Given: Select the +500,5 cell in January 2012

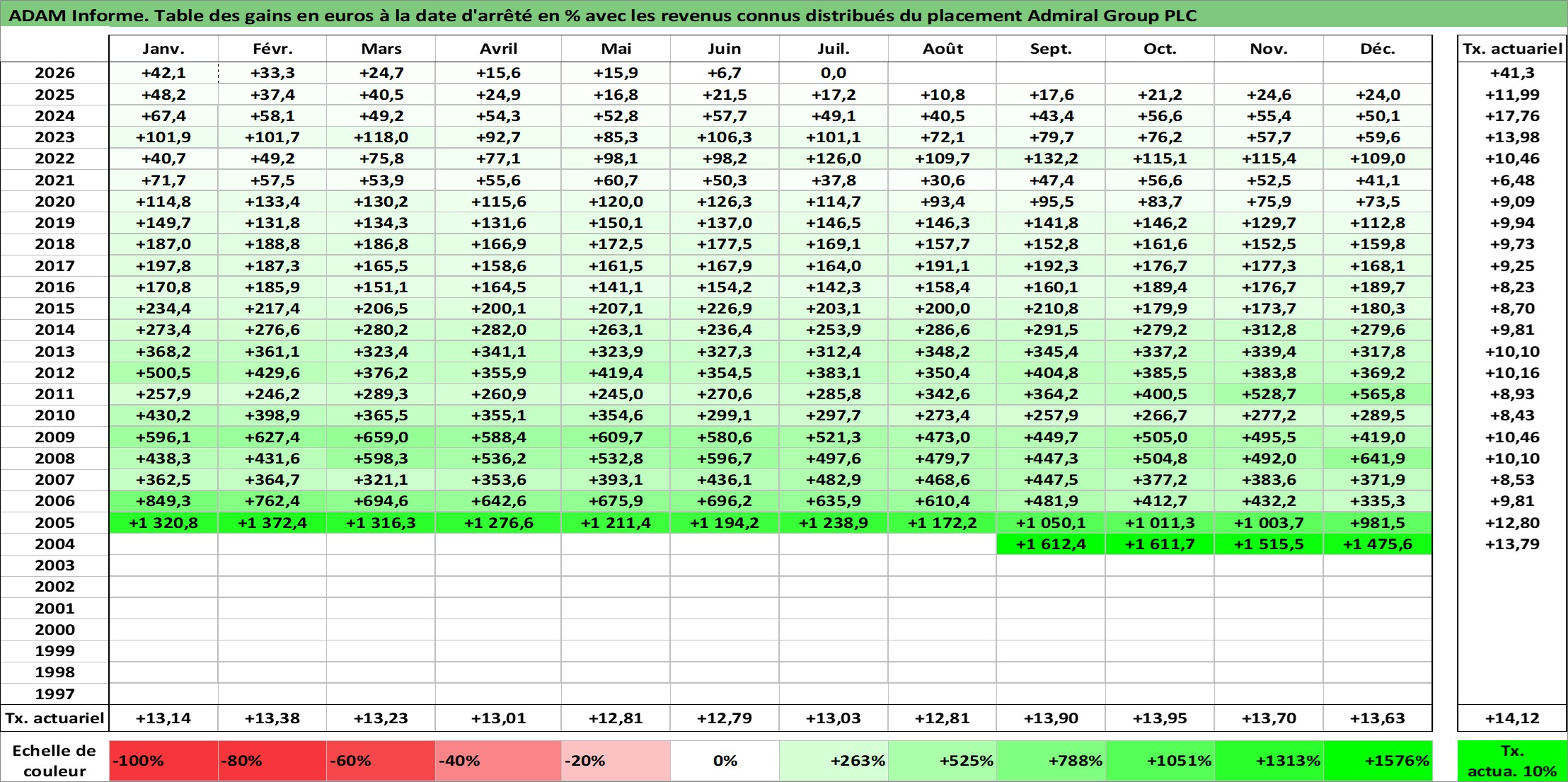Looking at the screenshot, I should (163, 373).
